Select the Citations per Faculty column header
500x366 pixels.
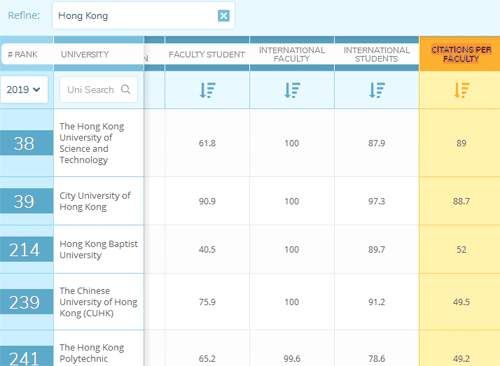461,54
